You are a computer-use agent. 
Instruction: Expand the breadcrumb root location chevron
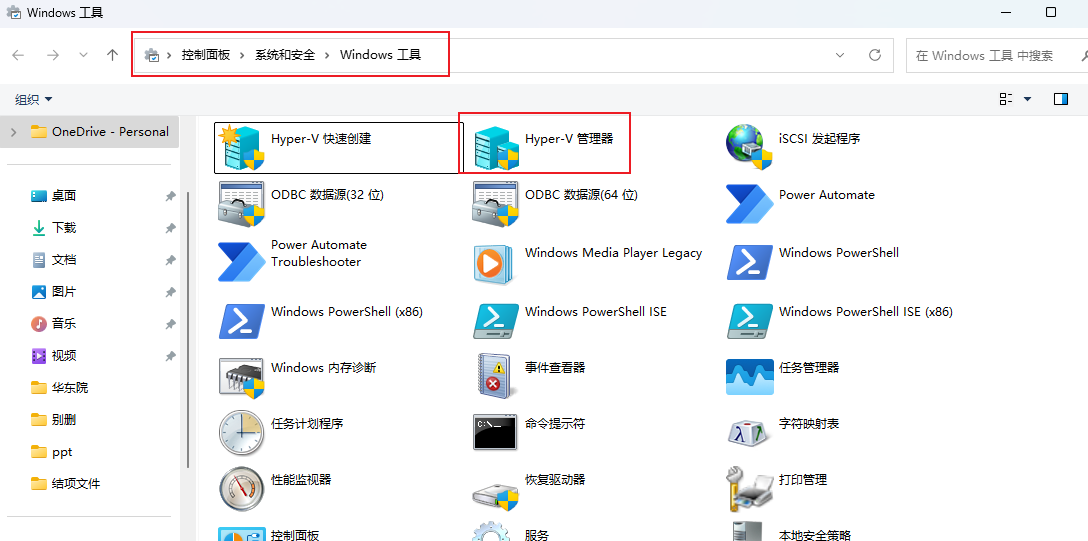tap(169, 55)
